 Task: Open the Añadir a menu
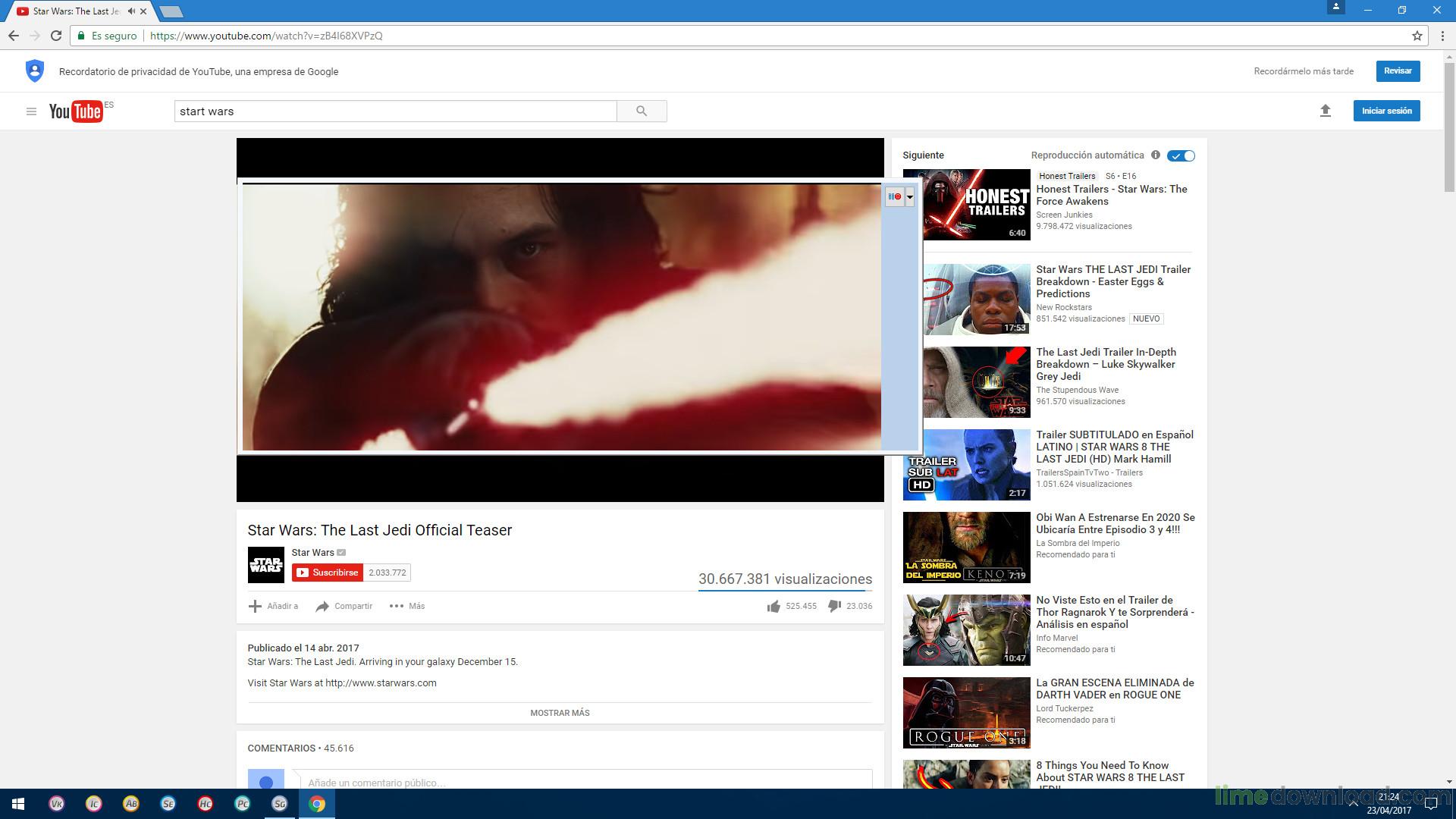tap(273, 606)
